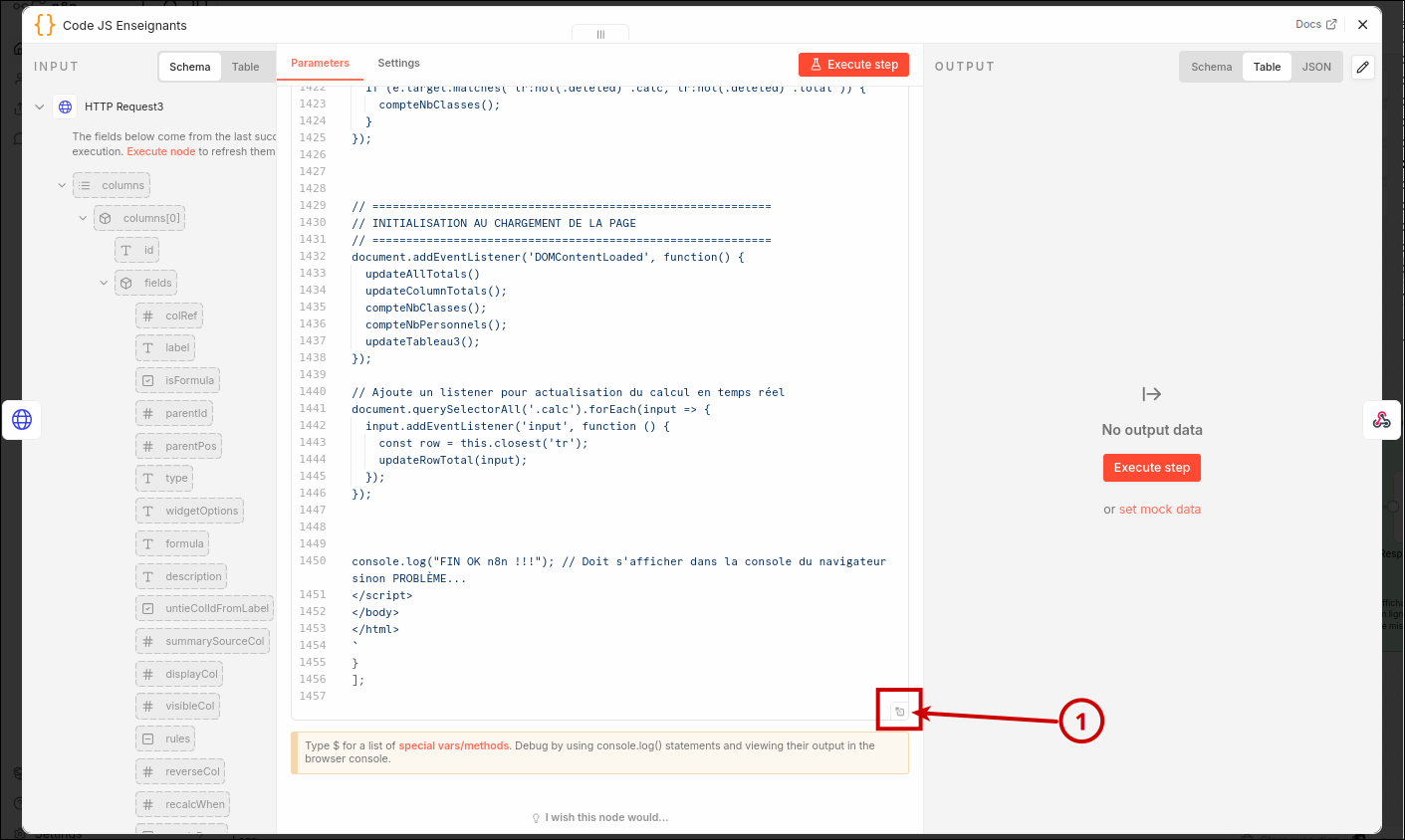The image size is (1405, 840).
Task: Select the colRef number field
Action: [x=169, y=315]
